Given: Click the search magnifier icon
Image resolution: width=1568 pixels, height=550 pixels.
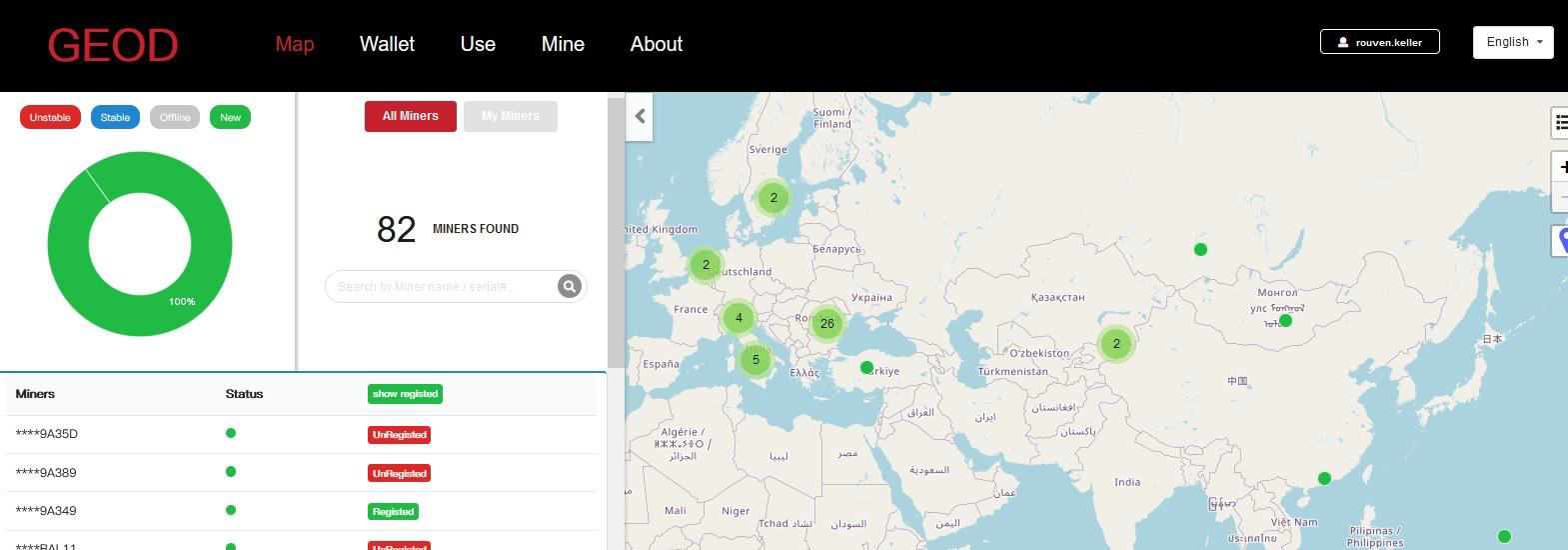Looking at the screenshot, I should coord(569,287).
